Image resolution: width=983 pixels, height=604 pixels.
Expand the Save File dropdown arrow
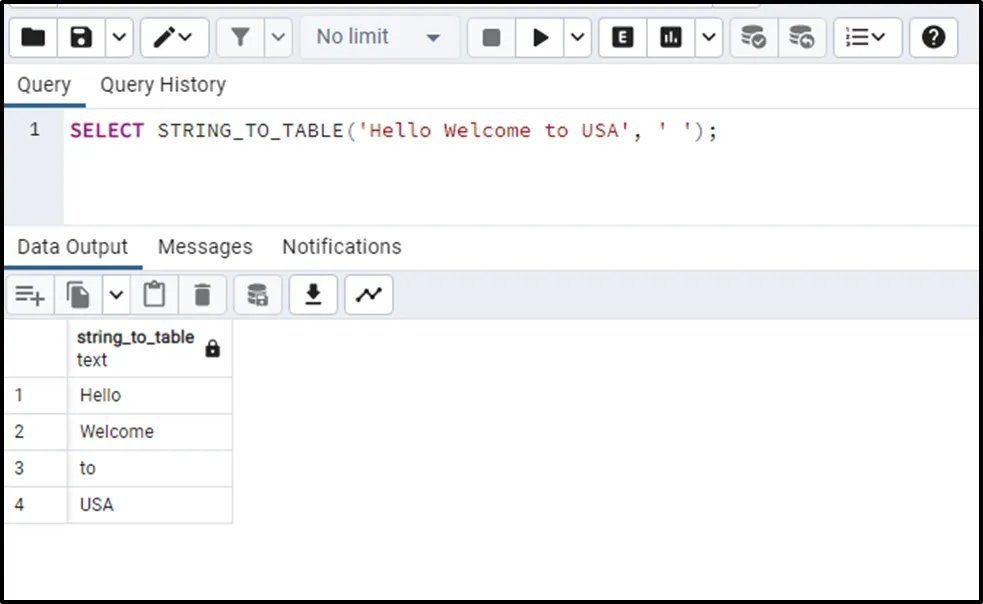(x=119, y=37)
